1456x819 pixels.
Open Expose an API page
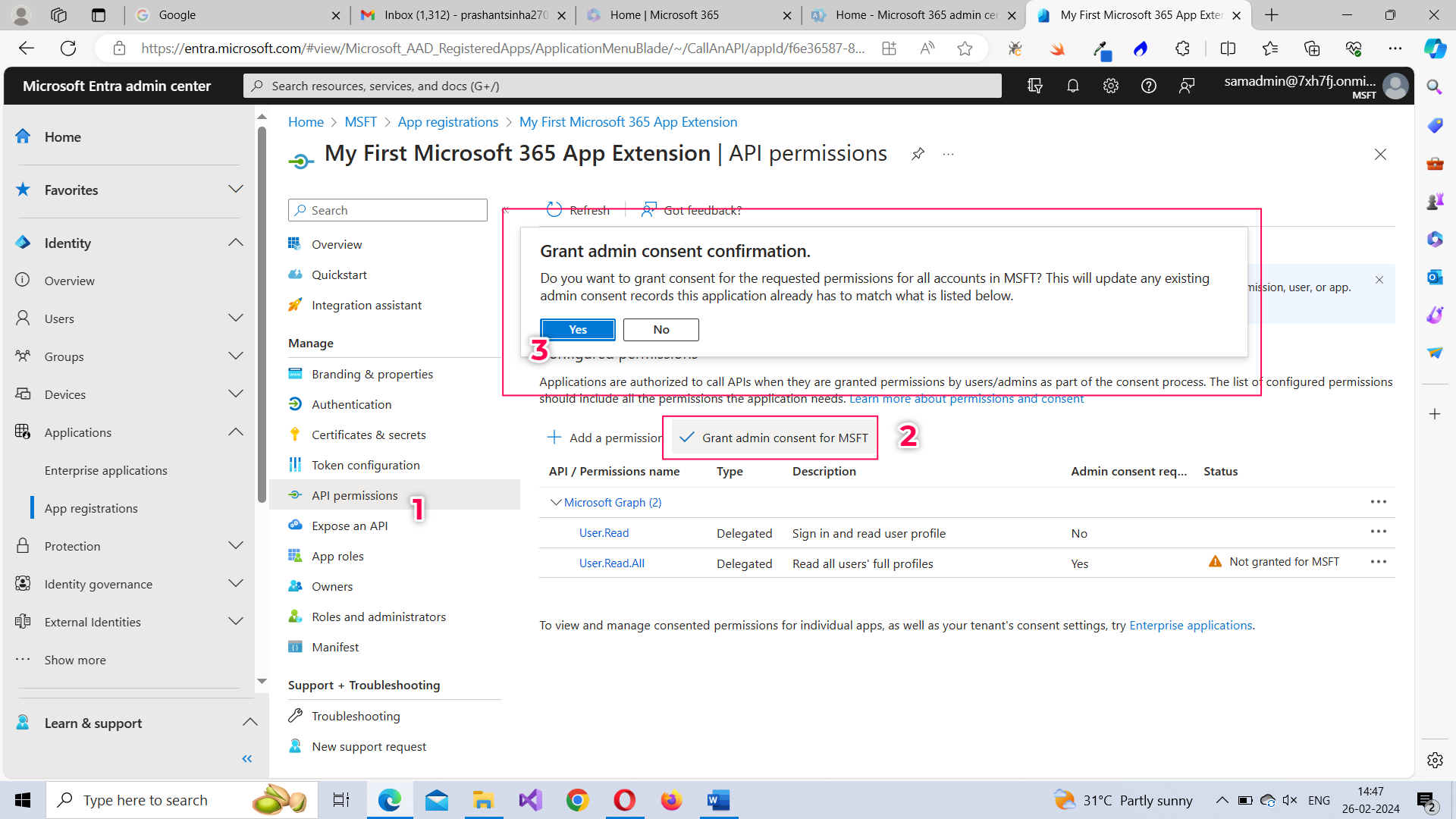[350, 526]
